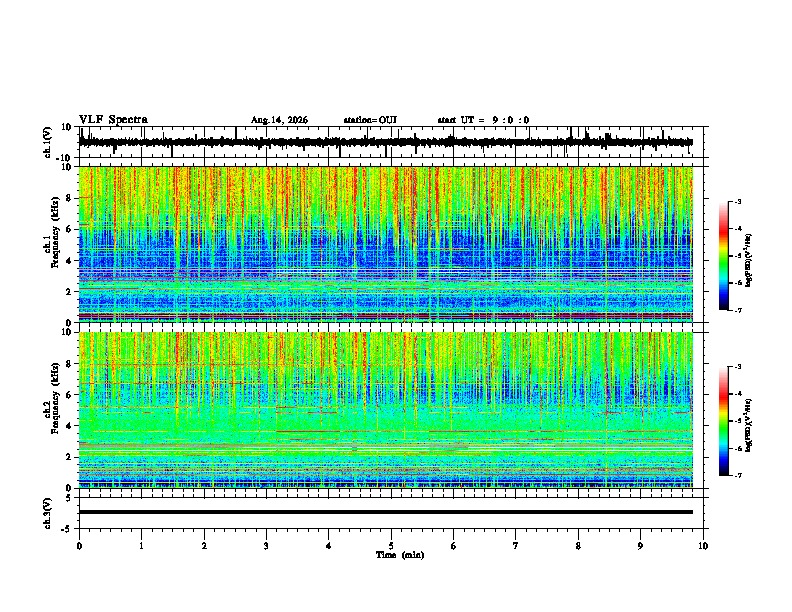Select the start UT time header text
Viewport: 792px width, 612px height.
coord(483,120)
